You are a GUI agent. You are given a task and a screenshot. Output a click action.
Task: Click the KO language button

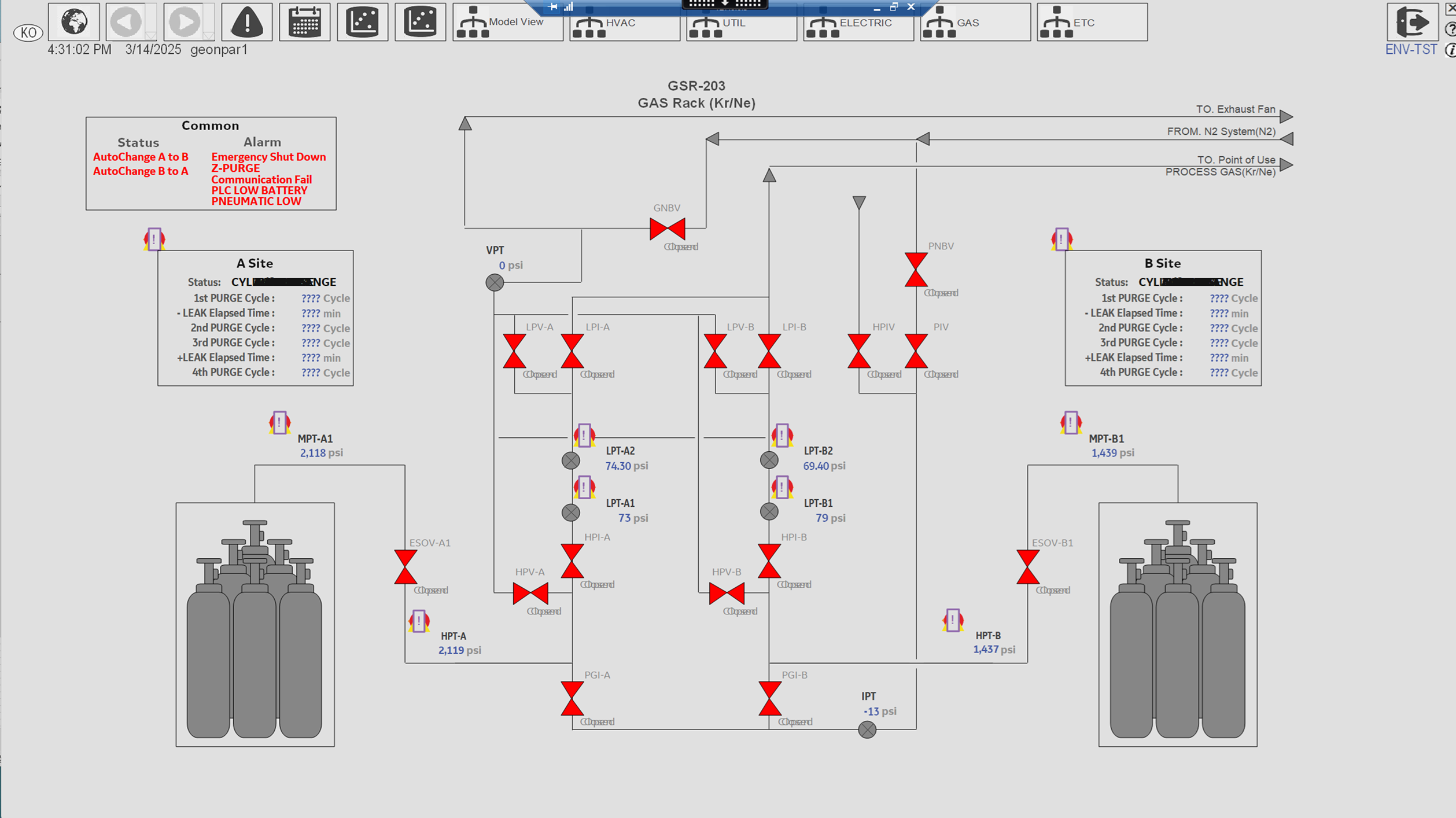(x=28, y=32)
